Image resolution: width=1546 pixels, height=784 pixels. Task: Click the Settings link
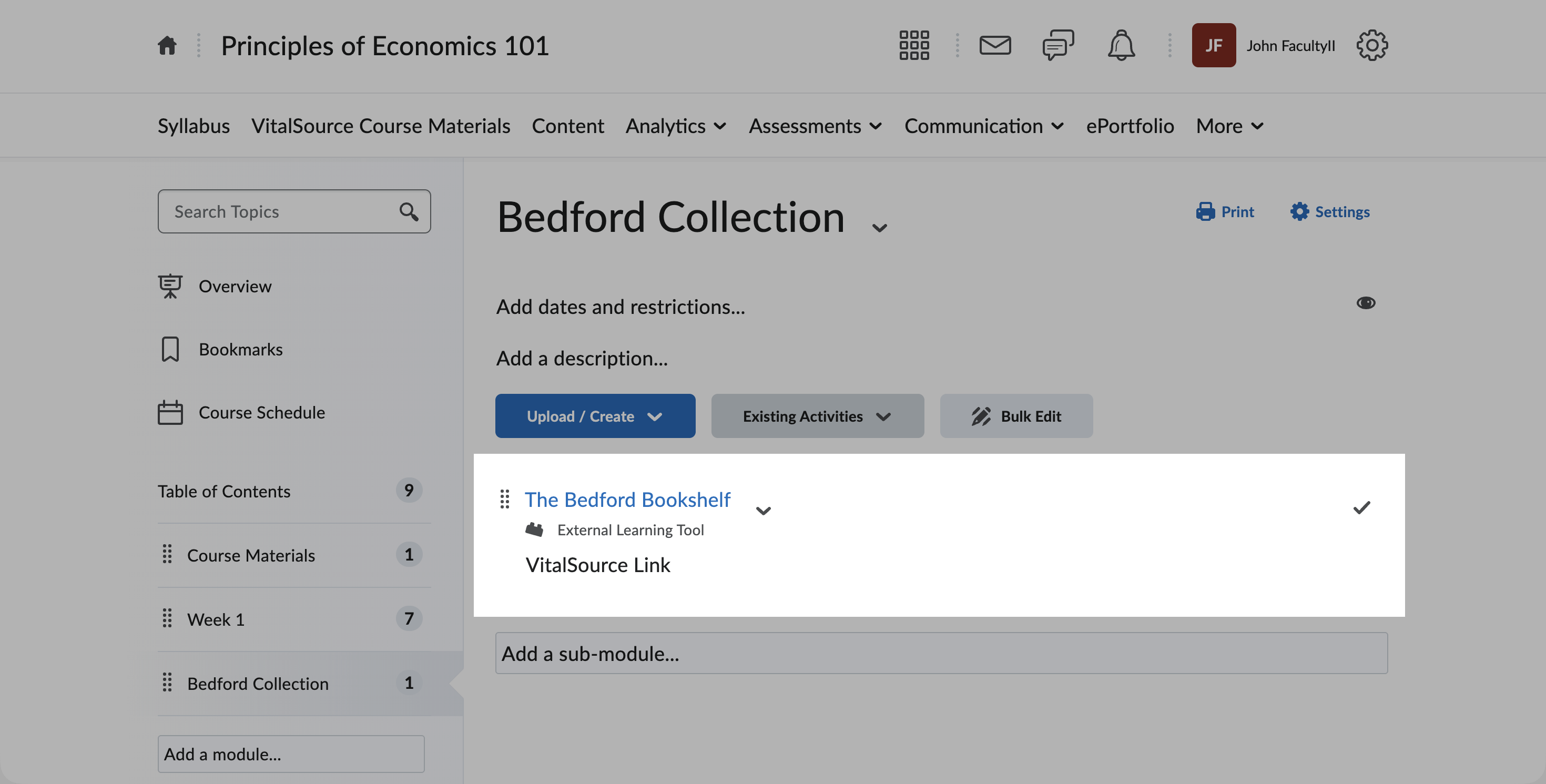1330,211
